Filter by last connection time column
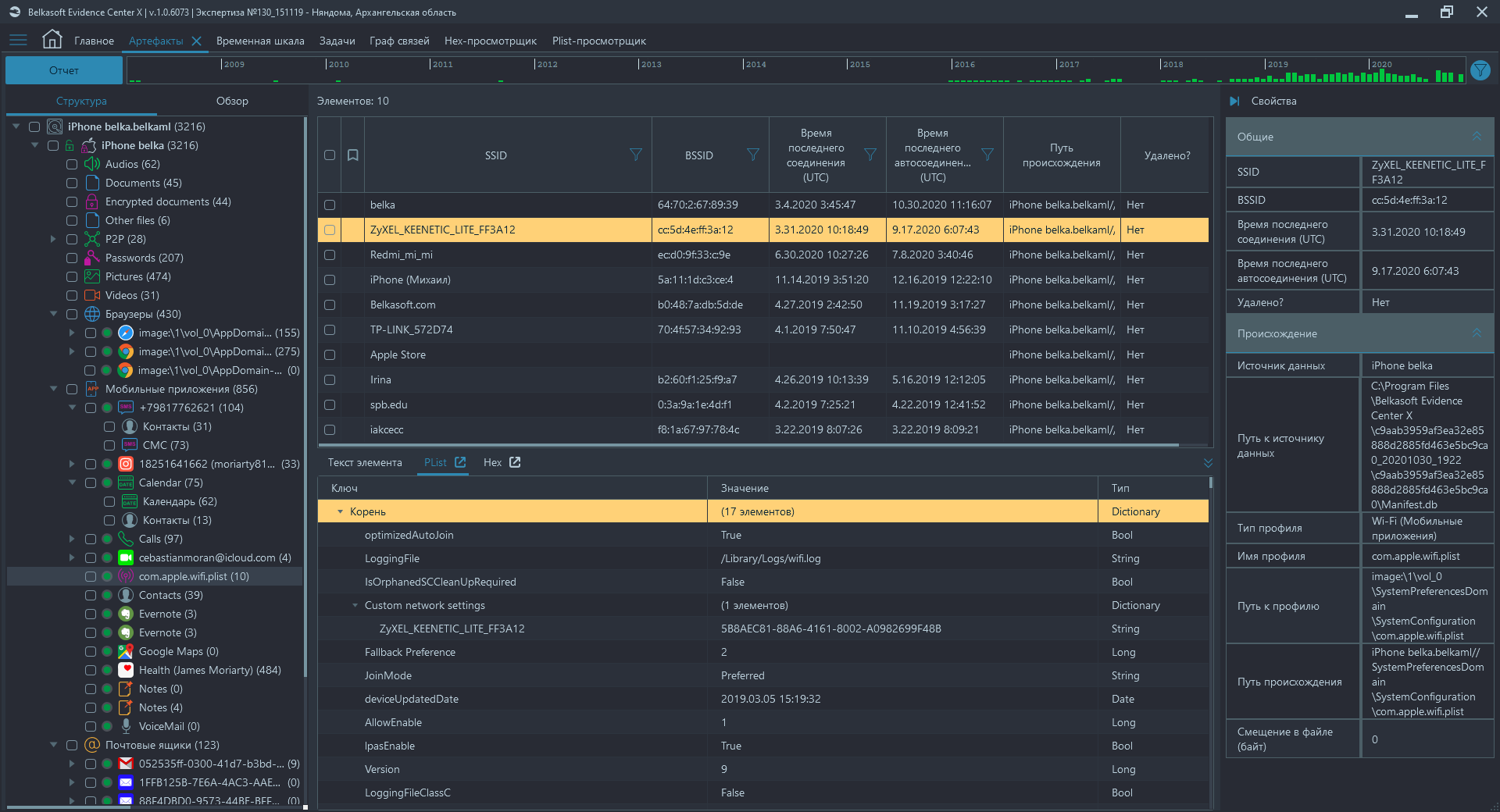The width and height of the screenshot is (1500, 812). [870, 155]
